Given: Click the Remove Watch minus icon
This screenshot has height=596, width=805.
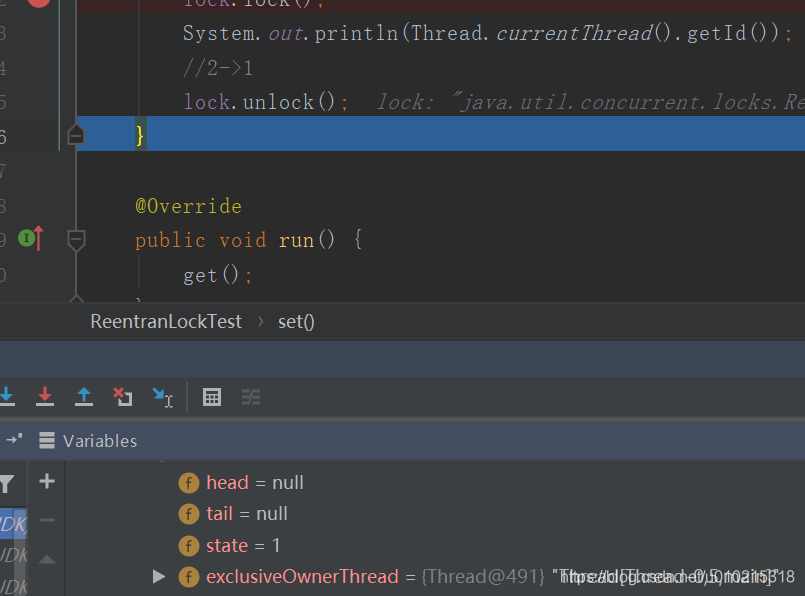Looking at the screenshot, I should tap(47, 520).
